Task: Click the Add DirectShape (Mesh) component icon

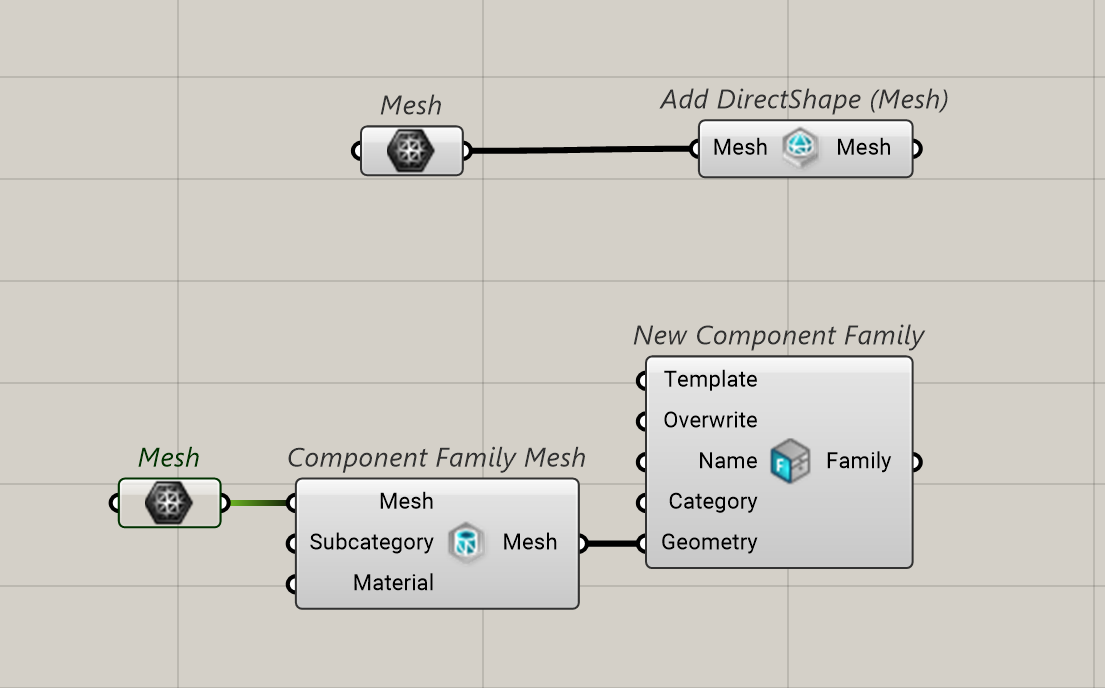Action: [x=801, y=148]
